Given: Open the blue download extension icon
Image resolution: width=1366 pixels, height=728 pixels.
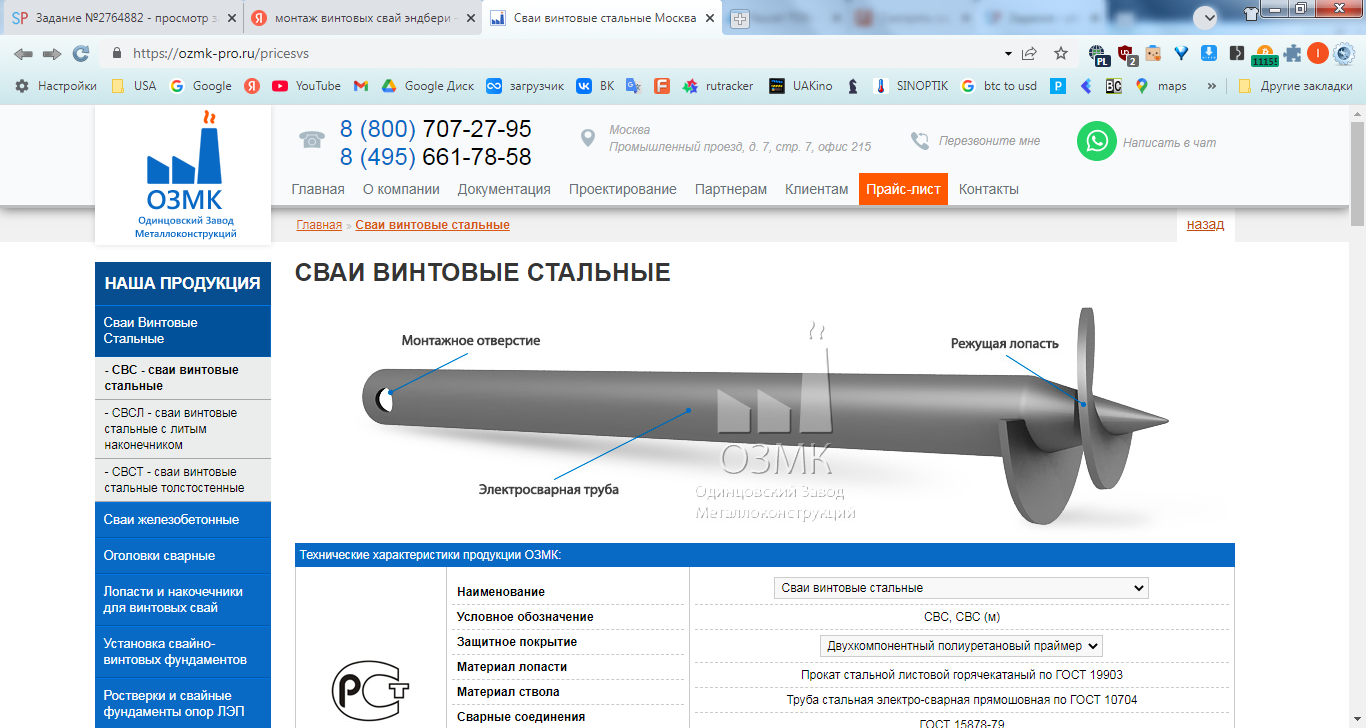Looking at the screenshot, I should pos(1208,54).
